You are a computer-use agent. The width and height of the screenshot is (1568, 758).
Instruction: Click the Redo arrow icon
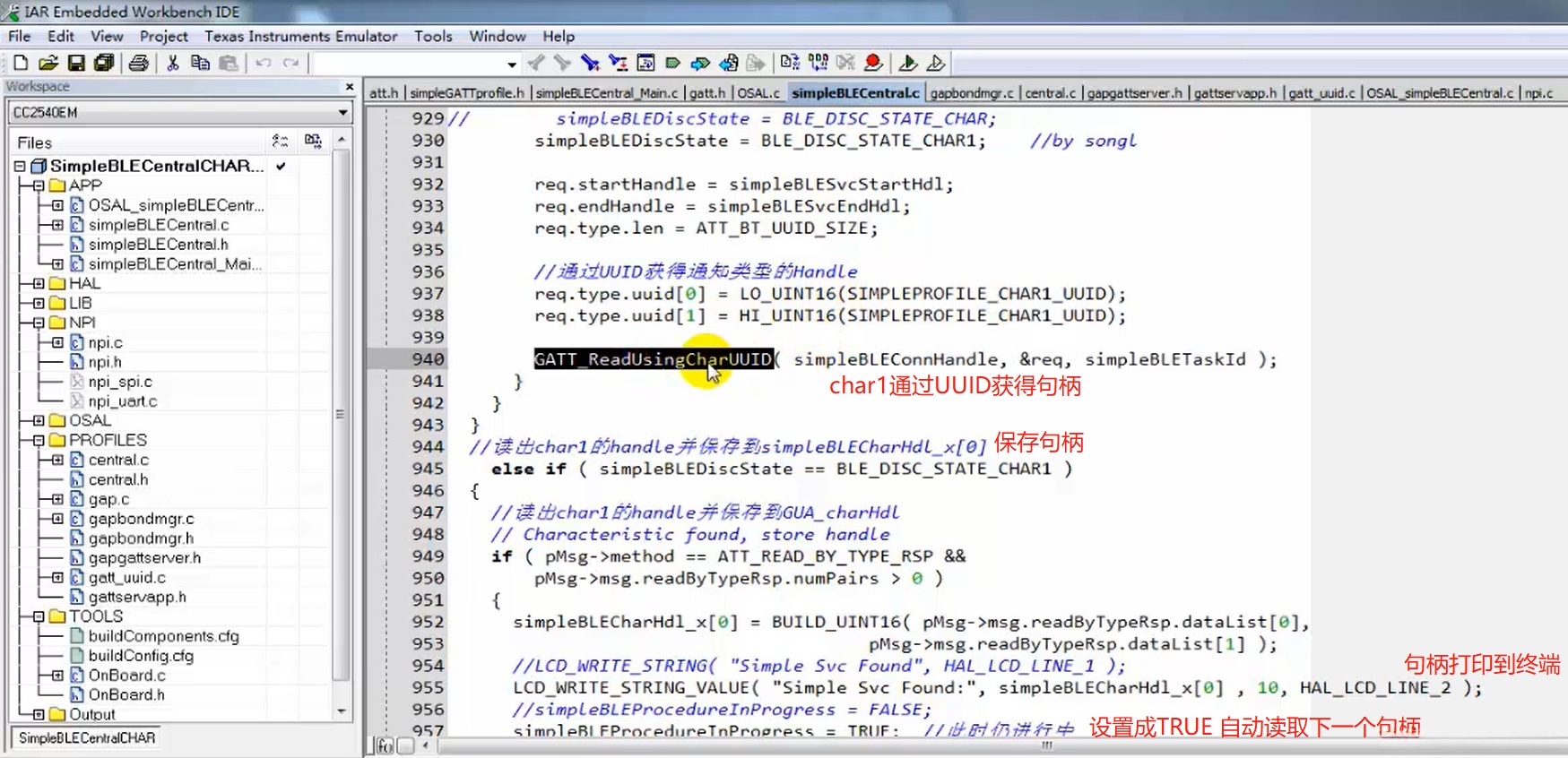pyautogui.click(x=290, y=63)
